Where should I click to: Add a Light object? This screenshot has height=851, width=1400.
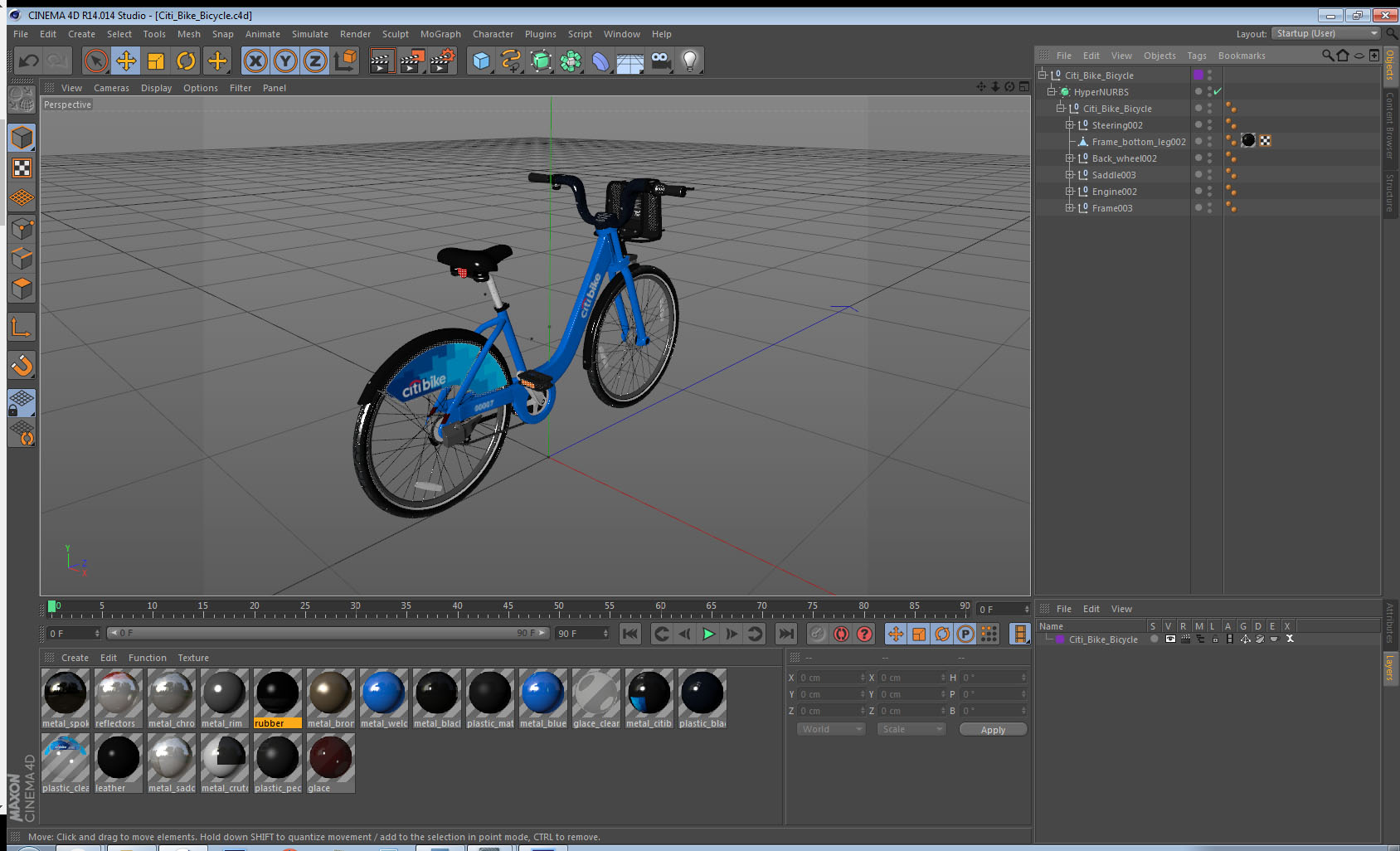click(690, 61)
